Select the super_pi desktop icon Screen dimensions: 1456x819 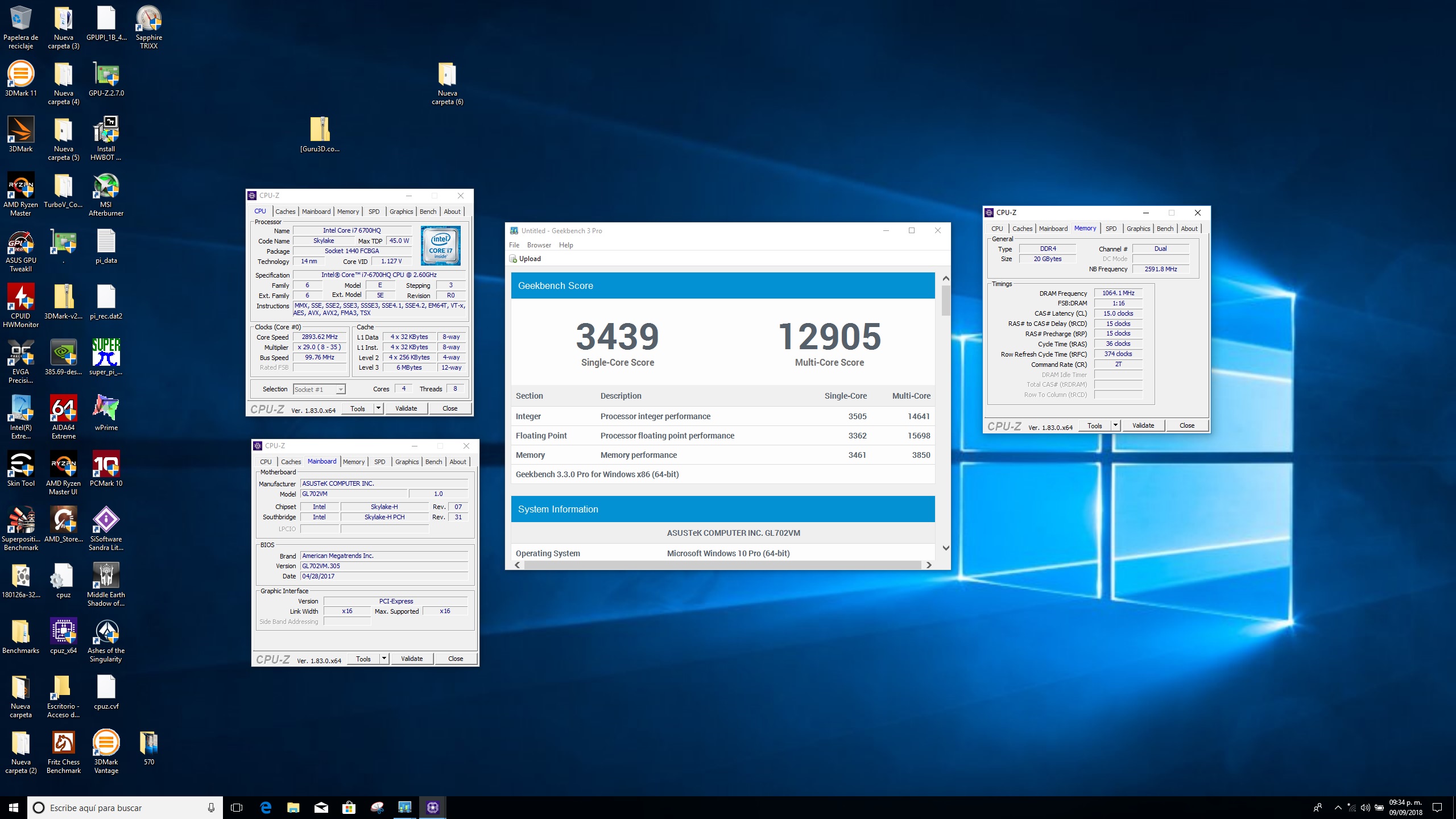pos(106,358)
